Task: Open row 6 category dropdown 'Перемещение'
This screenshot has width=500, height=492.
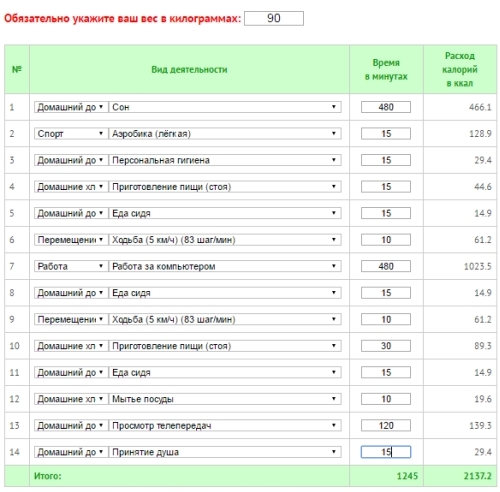Action: (71, 240)
